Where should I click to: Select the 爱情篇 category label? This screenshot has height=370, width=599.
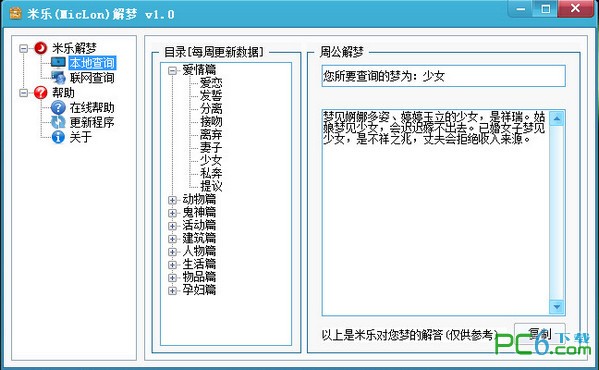point(199,70)
